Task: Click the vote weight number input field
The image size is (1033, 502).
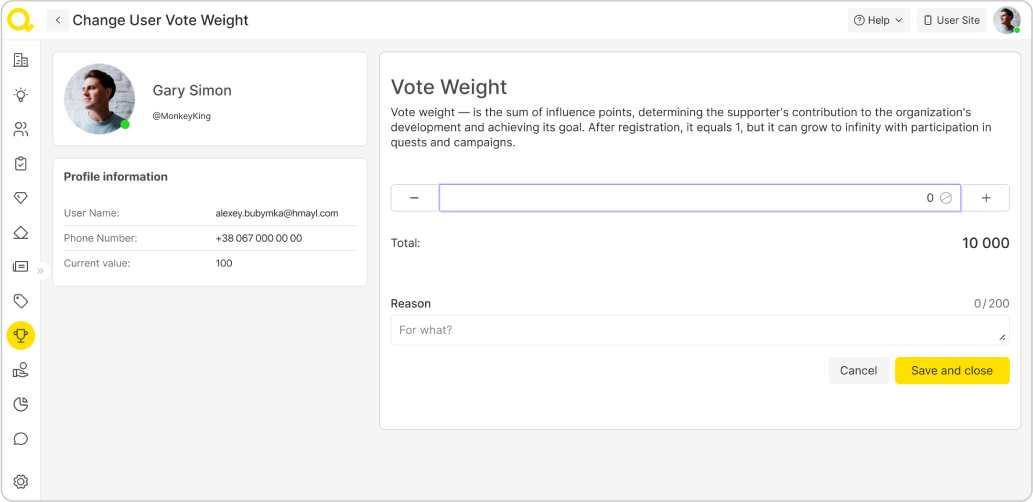Action: point(690,198)
